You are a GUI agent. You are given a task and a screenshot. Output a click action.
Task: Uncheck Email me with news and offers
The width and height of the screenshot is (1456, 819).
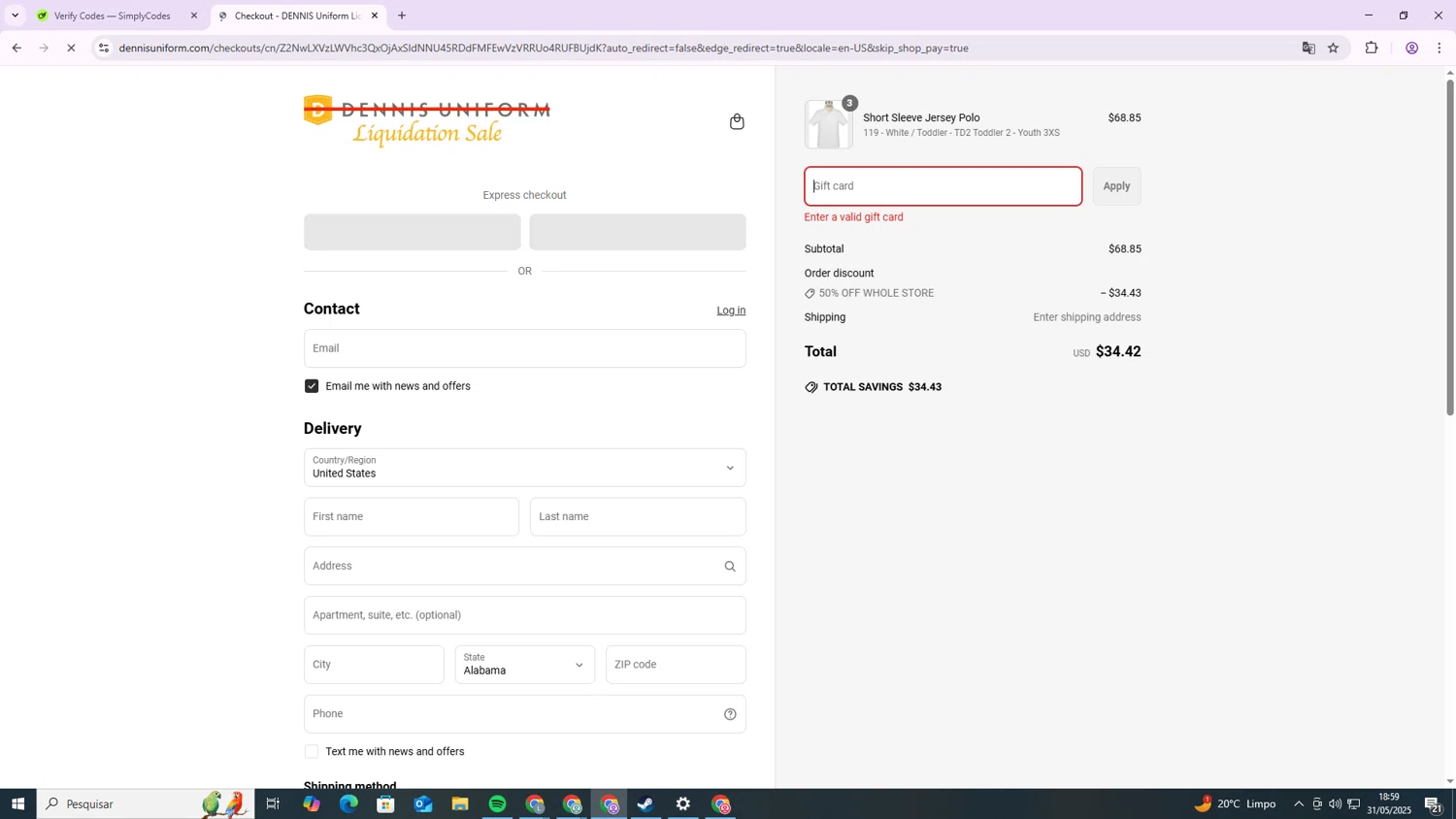coord(312,386)
